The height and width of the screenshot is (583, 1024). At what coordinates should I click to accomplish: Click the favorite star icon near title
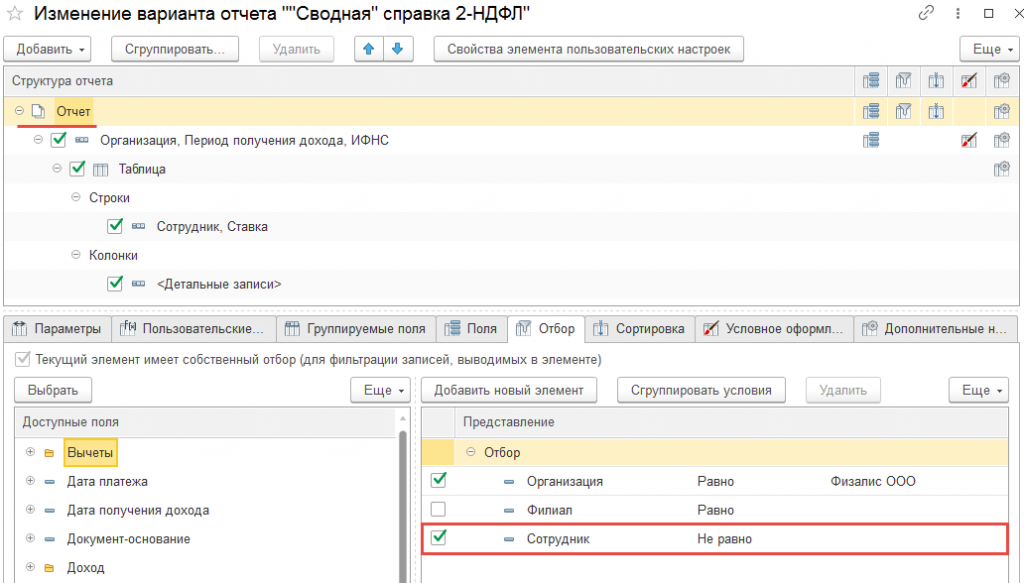point(14,14)
